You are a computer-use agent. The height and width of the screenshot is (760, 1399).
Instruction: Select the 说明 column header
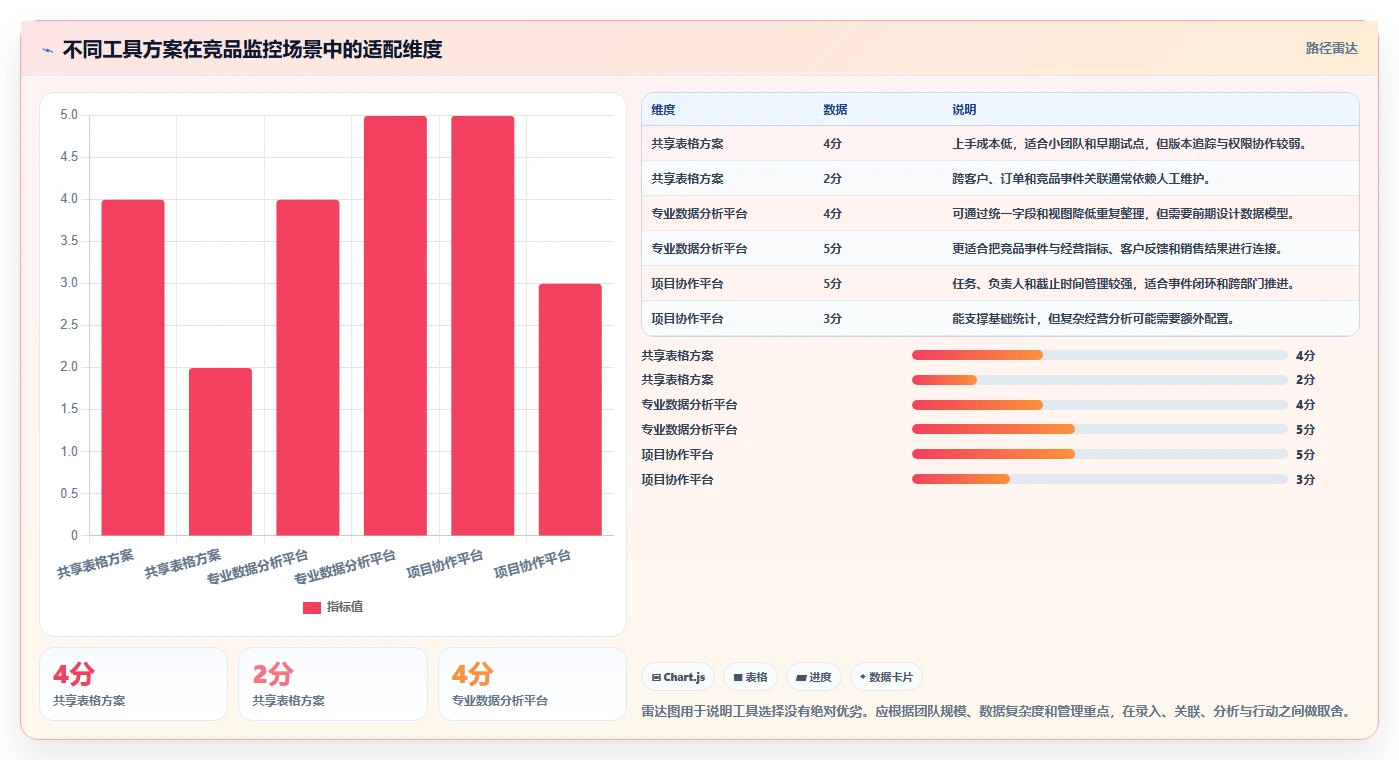click(x=964, y=110)
